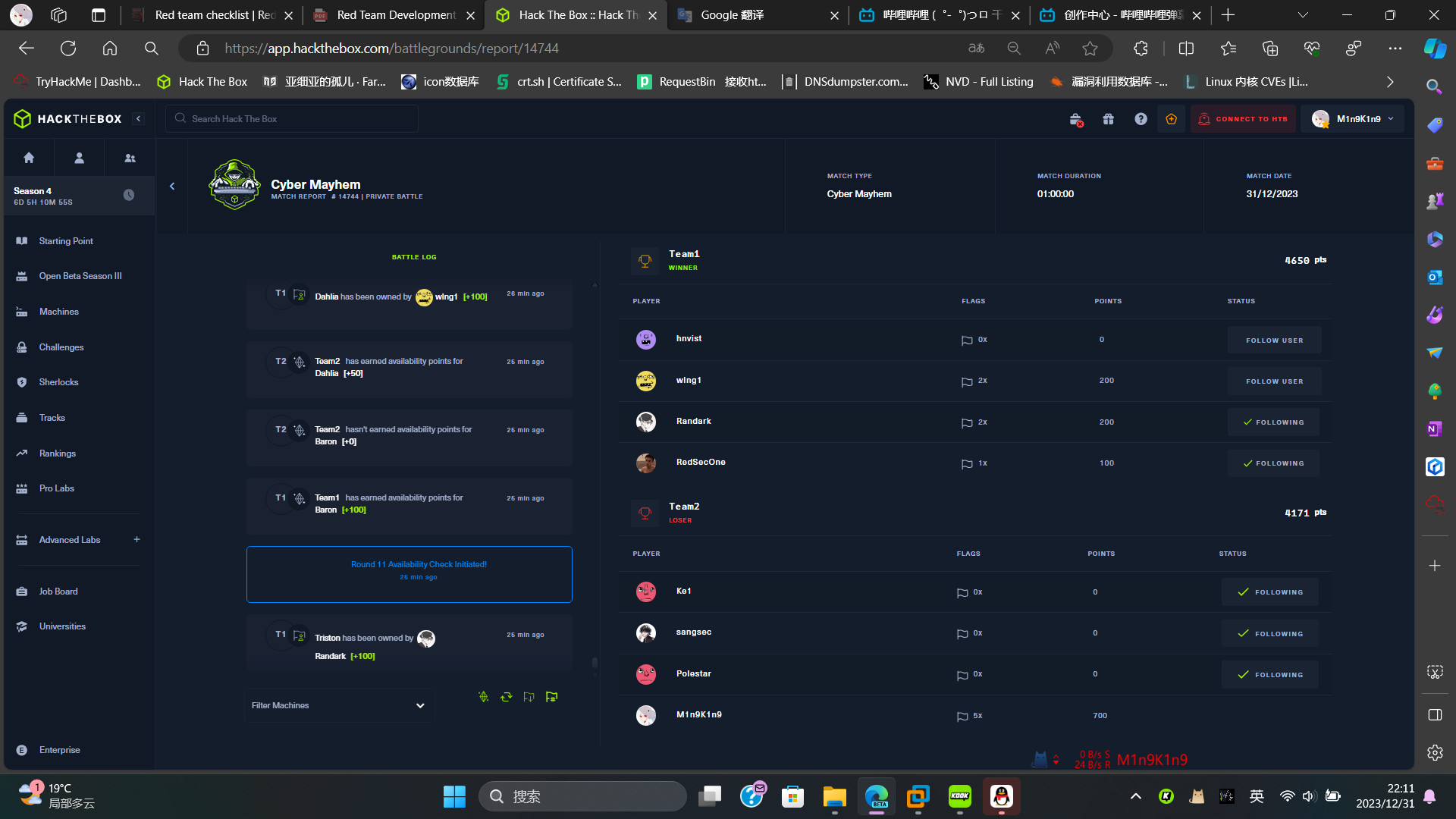Image resolution: width=1456 pixels, height=819 pixels.
Task: Click the battle log scrollbar thumb
Action: [595, 663]
